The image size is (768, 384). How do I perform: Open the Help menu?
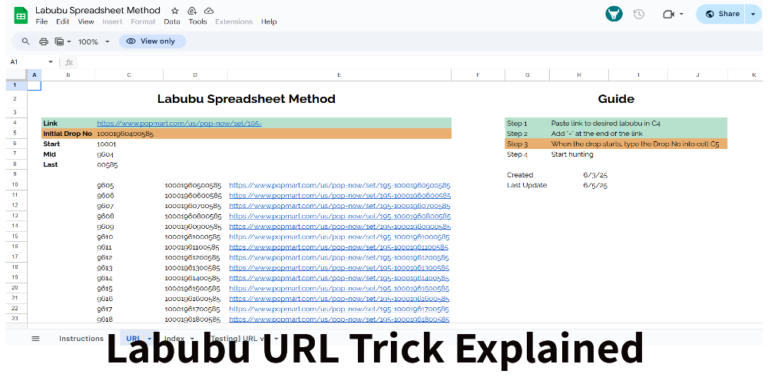pos(269,22)
